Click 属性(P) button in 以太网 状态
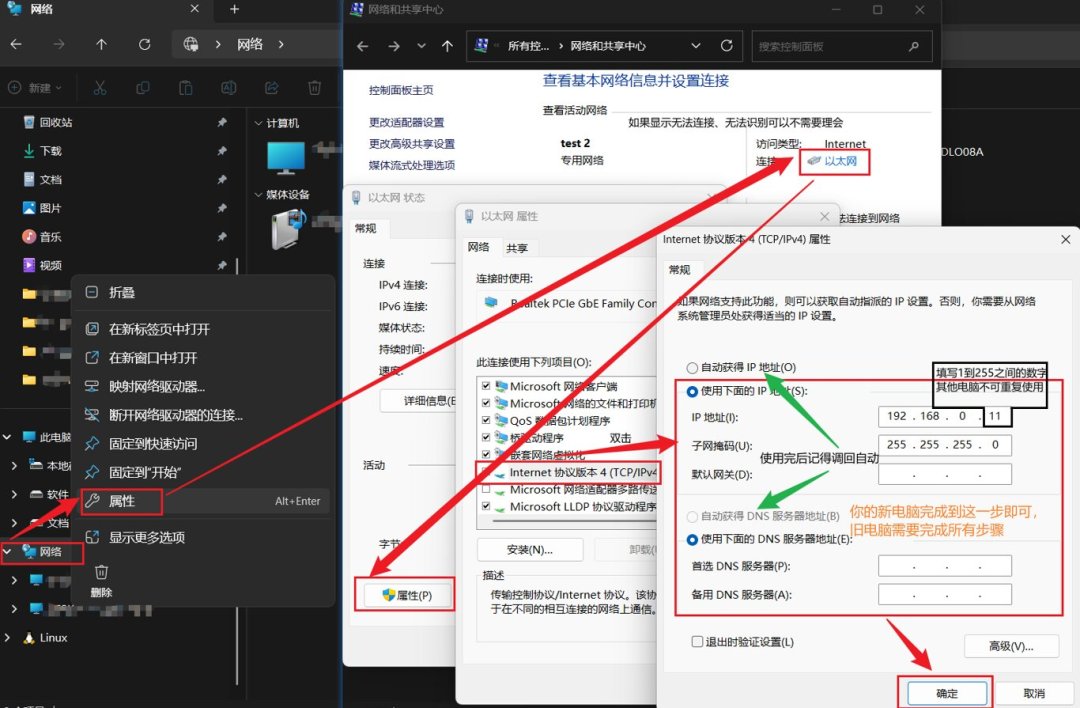 pos(406,596)
